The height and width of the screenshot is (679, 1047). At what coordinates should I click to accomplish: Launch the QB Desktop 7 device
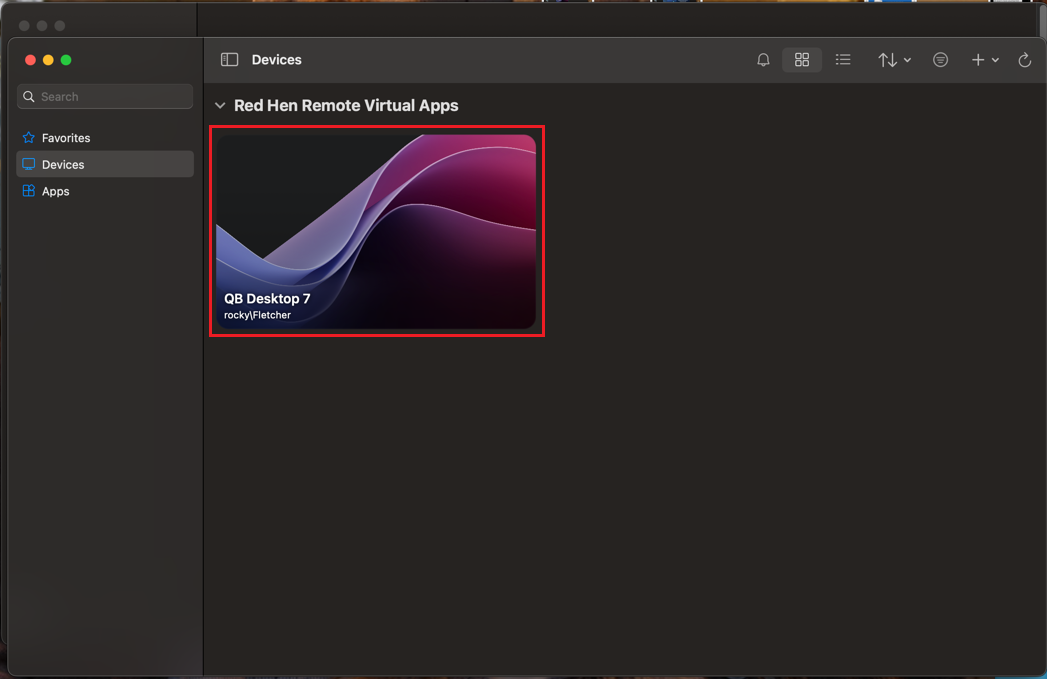point(376,230)
